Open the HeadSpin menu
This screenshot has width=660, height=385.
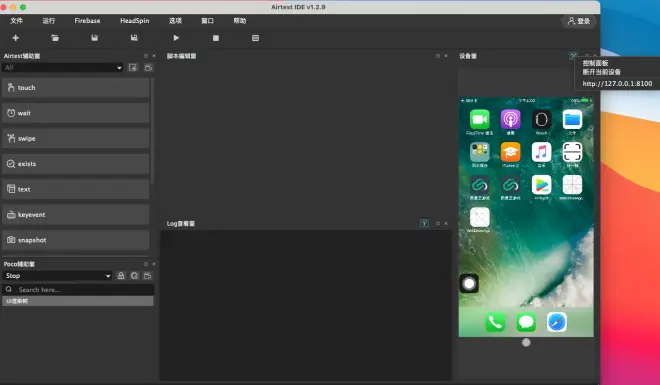pyautogui.click(x=134, y=21)
